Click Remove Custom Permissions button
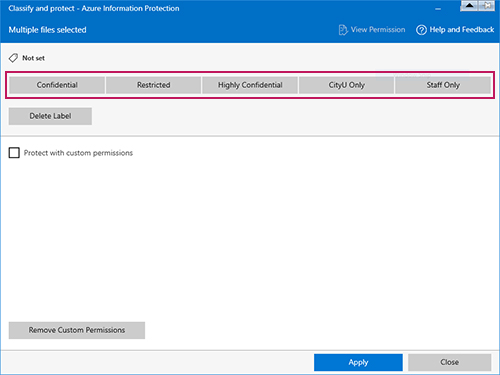The image size is (500, 375). pos(77,330)
